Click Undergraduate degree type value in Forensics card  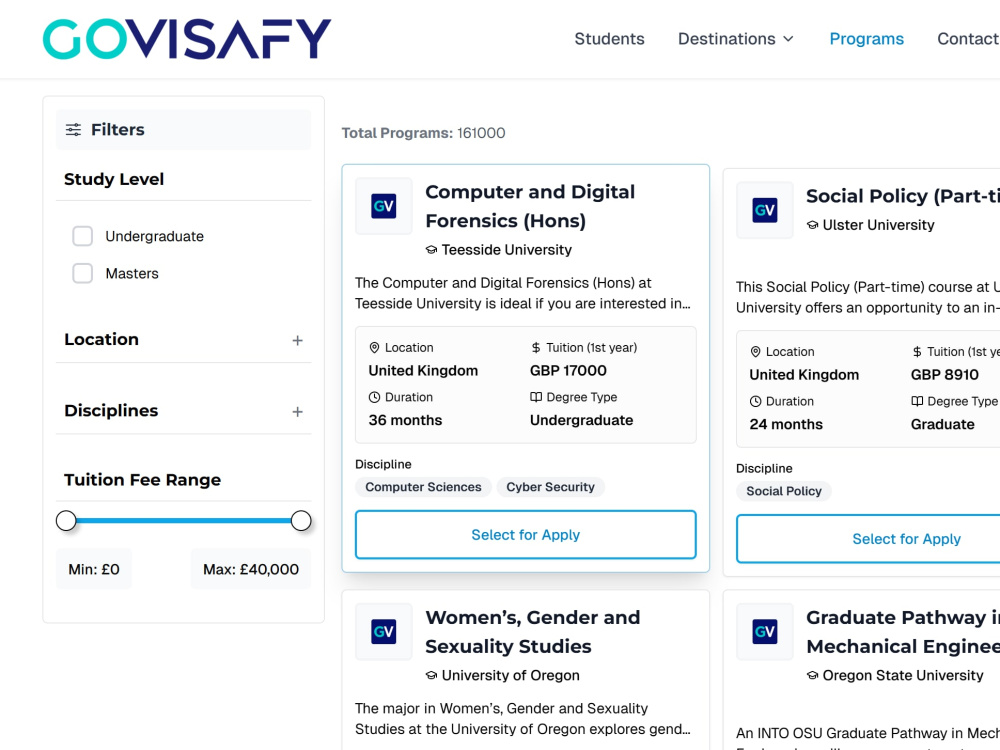point(582,420)
